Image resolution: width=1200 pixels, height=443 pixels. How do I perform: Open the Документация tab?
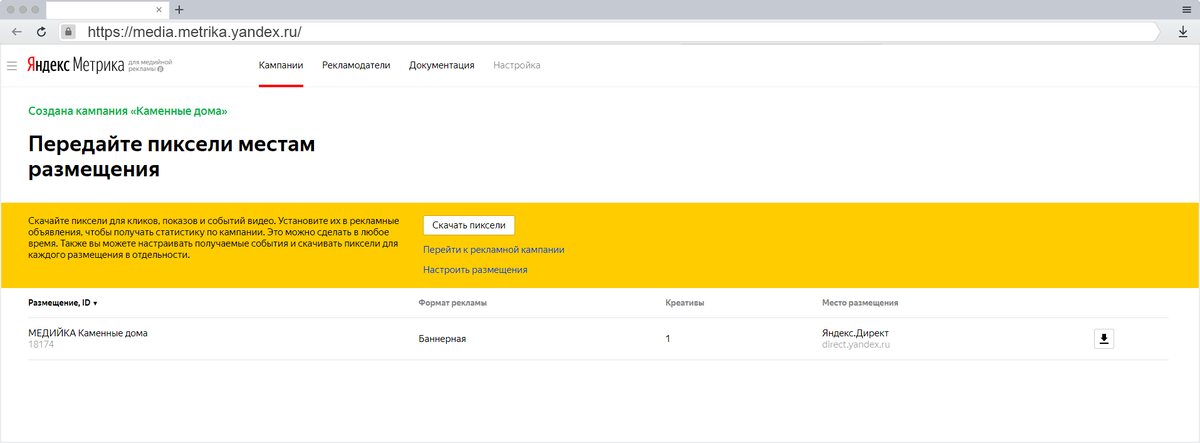441,66
